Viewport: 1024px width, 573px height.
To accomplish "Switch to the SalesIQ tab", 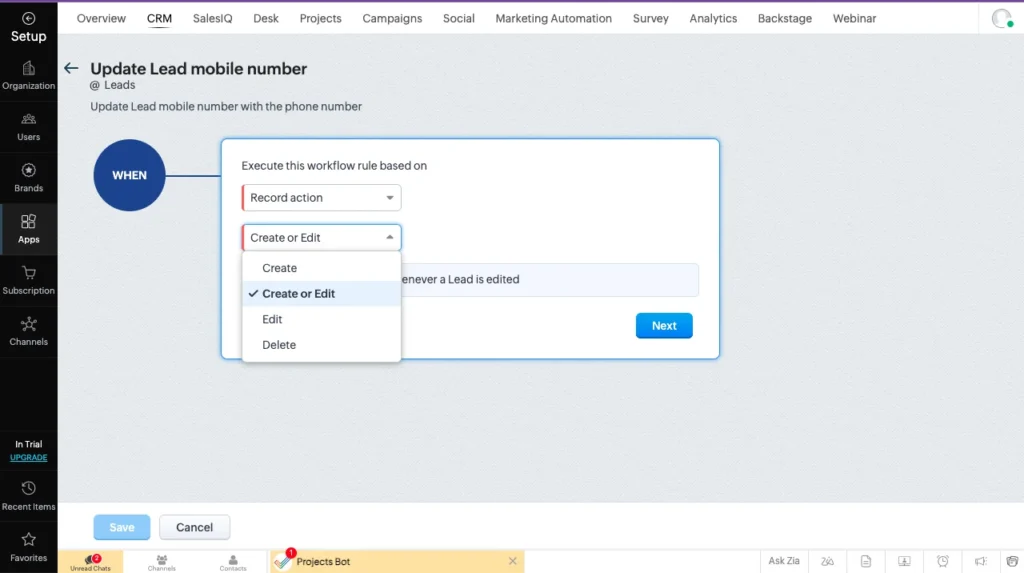I will pyautogui.click(x=212, y=18).
